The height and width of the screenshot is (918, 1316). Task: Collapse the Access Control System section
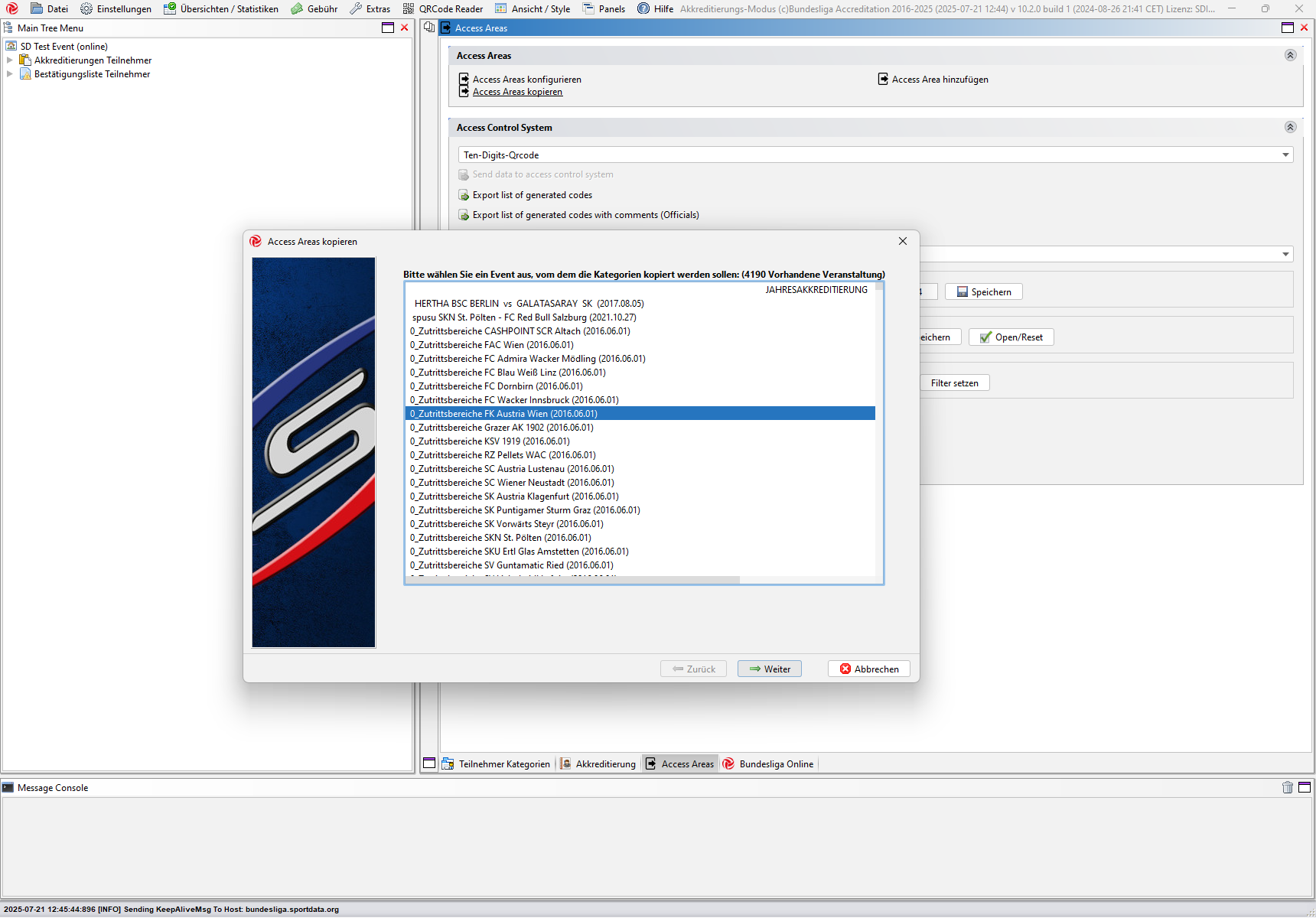[x=1290, y=127]
